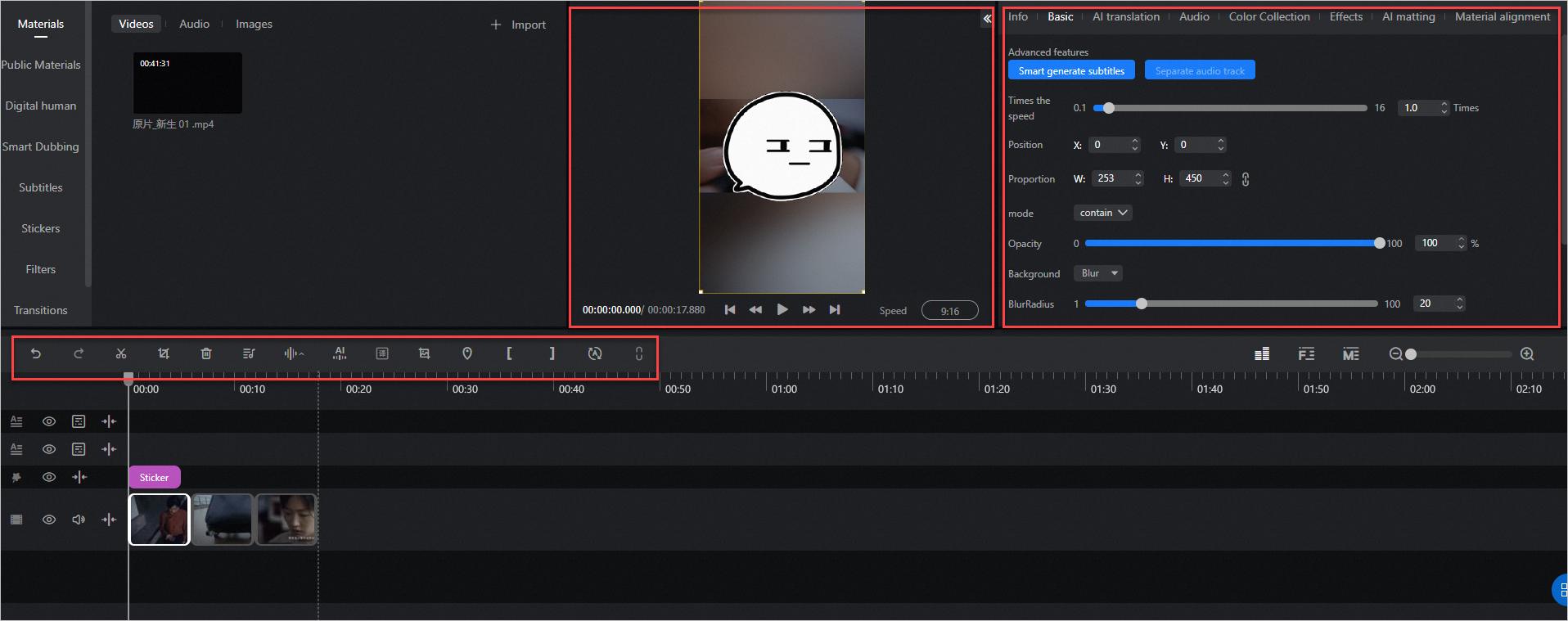Open Transitions in the left sidebar
Viewport: 1568px width, 621px height.
(41, 310)
